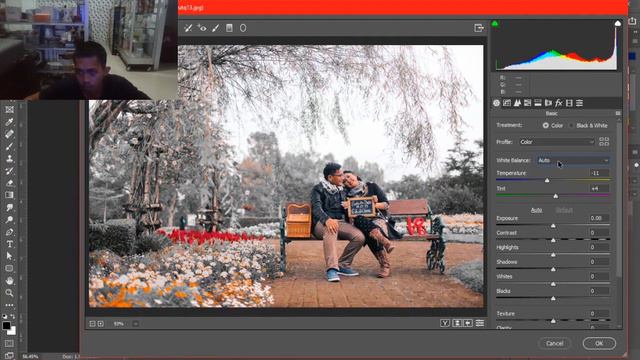This screenshot has width=640, height=360.
Task: Open the Split Toning panel tab
Action: pos(538,103)
